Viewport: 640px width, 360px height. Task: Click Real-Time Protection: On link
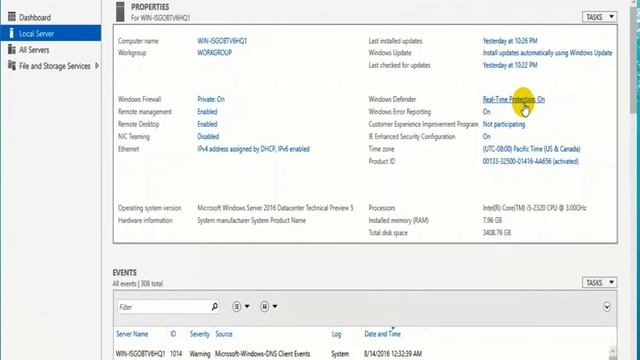pyautogui.click(x=513, y=99)
